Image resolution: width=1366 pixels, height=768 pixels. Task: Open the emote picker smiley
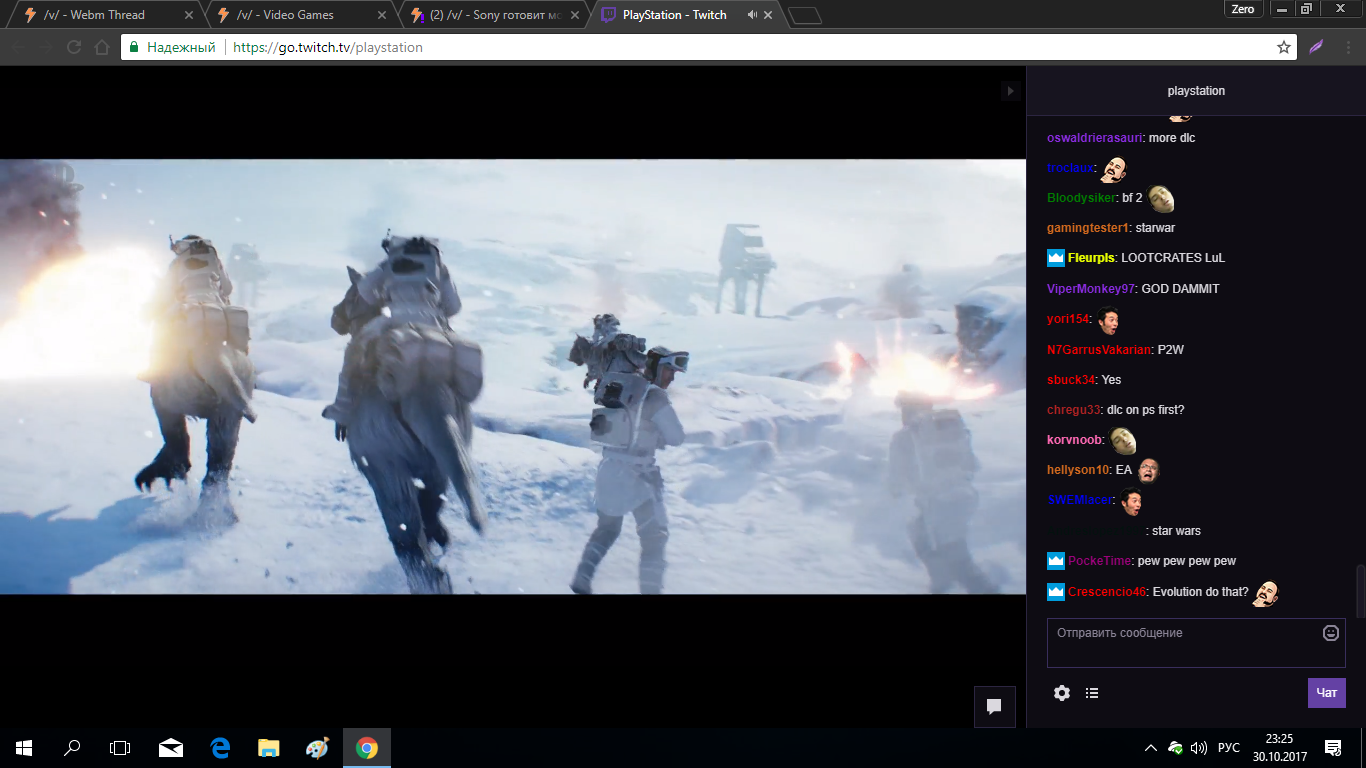pyautogui.click(x=1331, y=633)
